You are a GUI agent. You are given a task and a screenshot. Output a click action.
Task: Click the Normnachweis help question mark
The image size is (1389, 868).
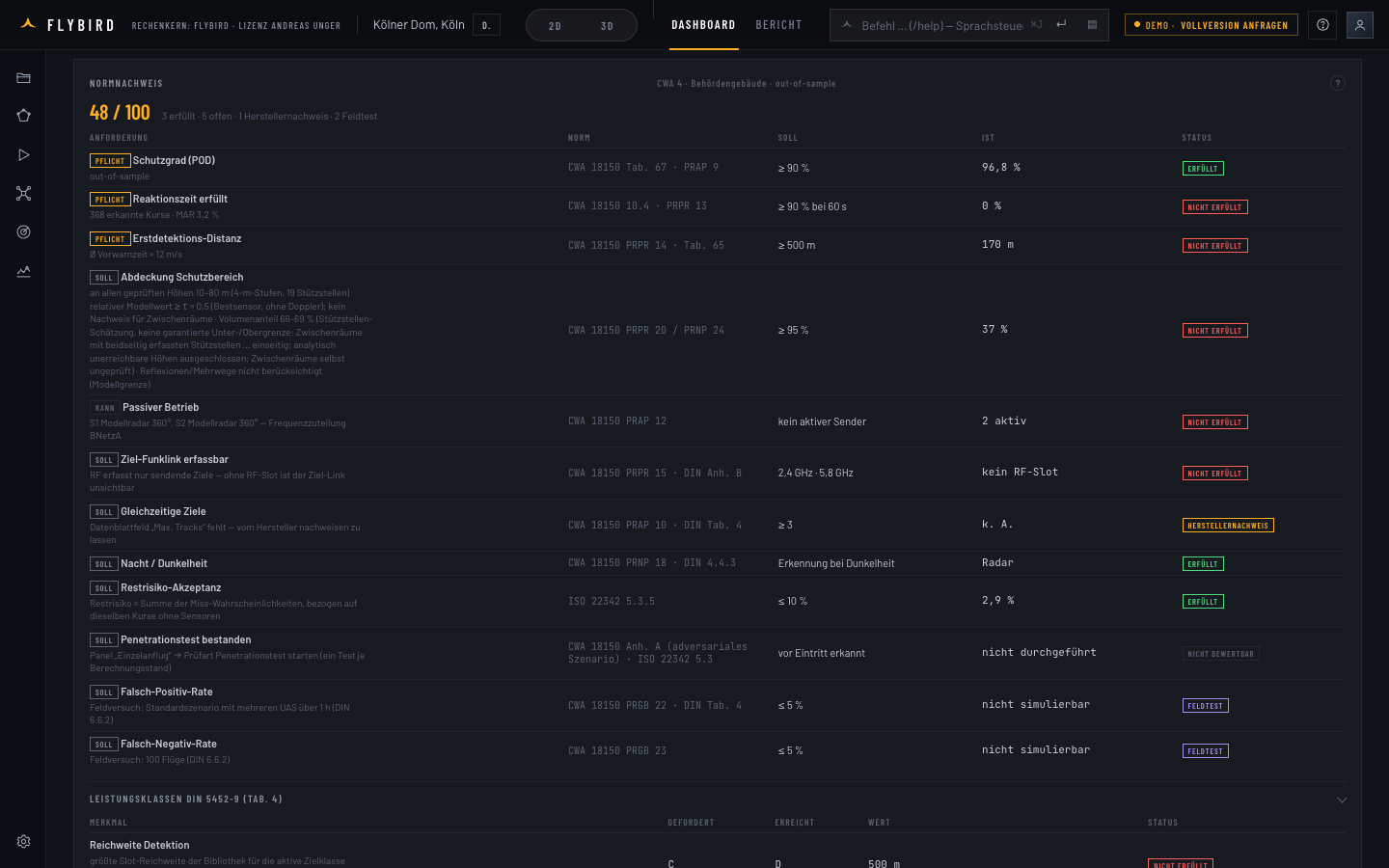click(1337, 83)
